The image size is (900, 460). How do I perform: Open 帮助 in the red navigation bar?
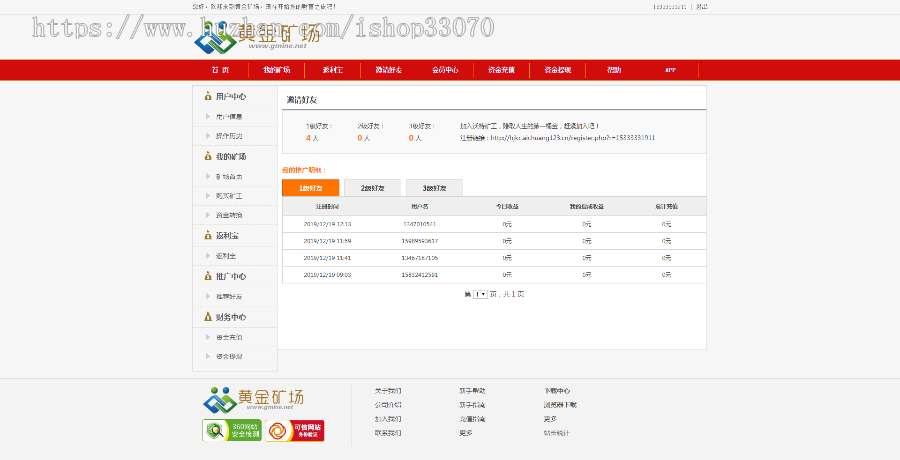coord(614,70)
